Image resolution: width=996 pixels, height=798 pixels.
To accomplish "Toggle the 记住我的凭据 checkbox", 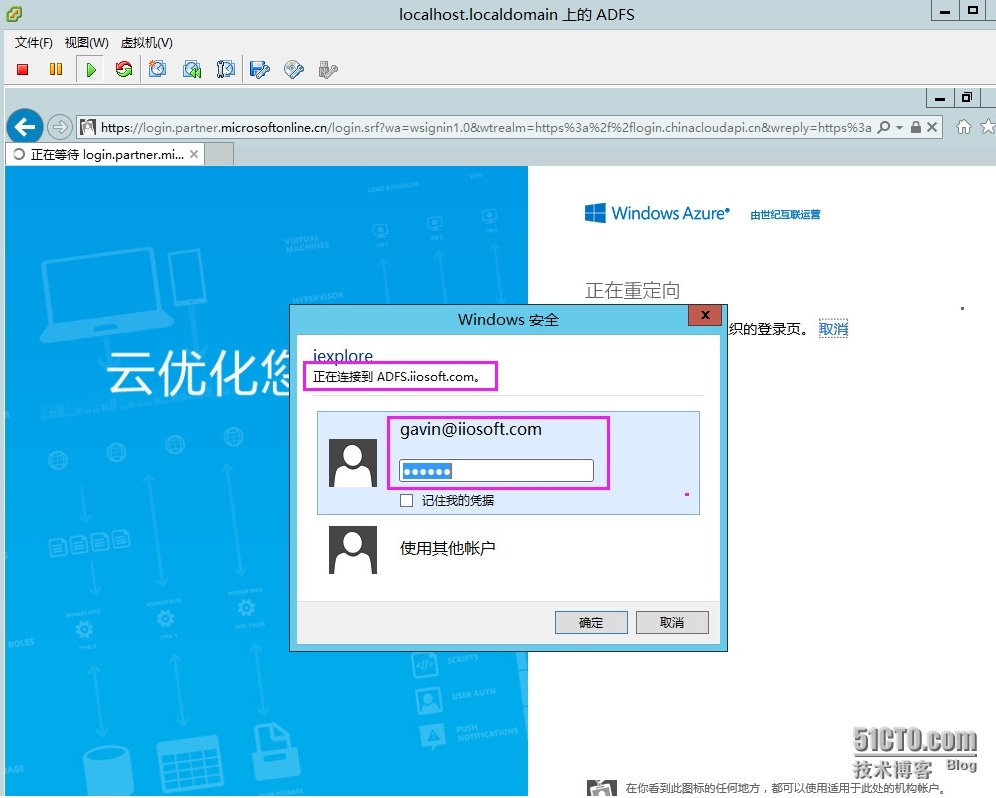I will pos(407,501).
